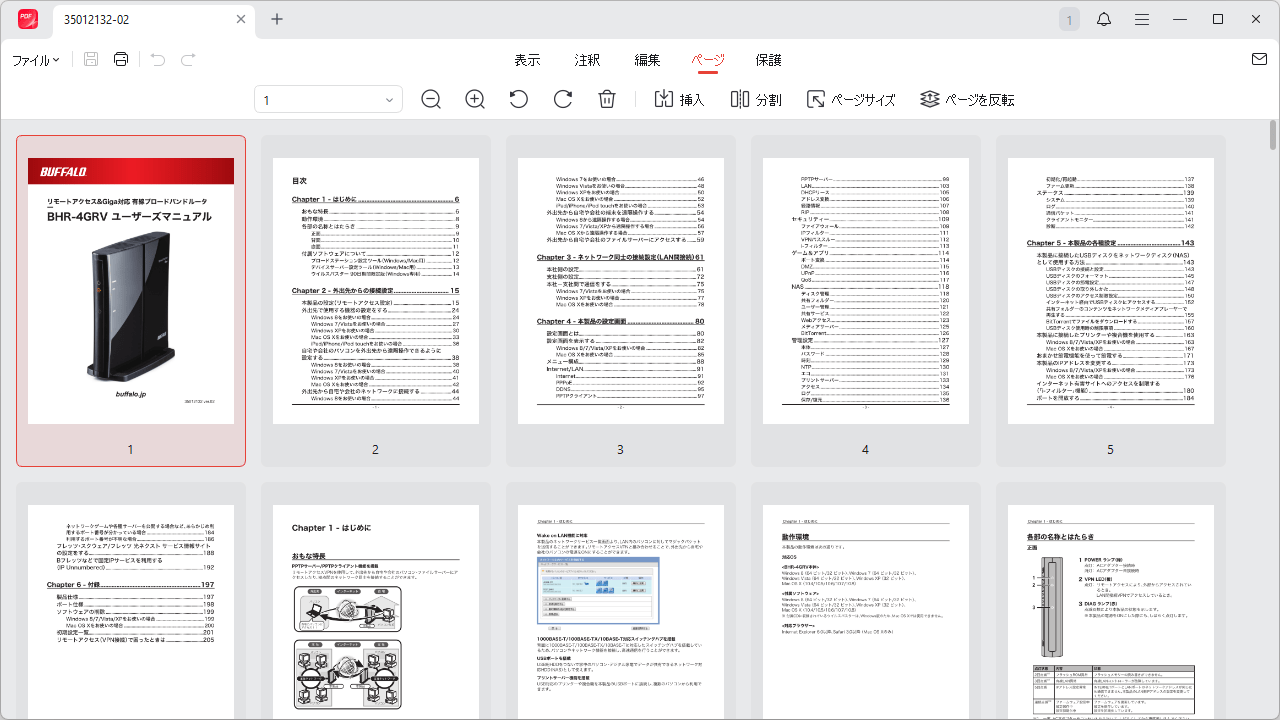
Task: Click the zoom out magnifier icon
Action: pos(431,99)
